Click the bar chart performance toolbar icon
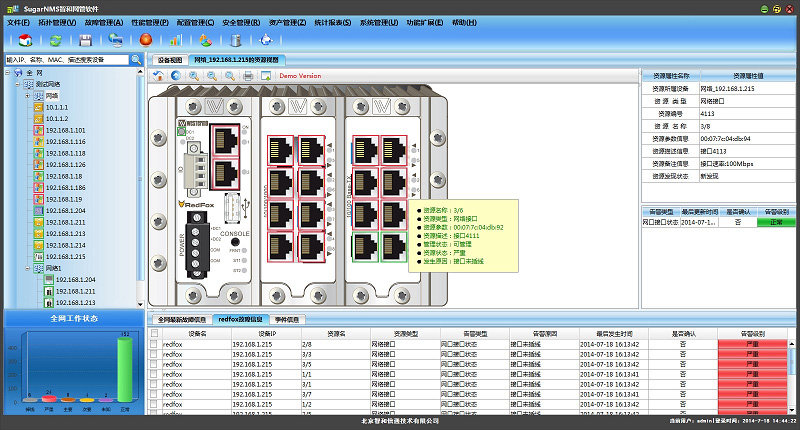 click(176, 40)
